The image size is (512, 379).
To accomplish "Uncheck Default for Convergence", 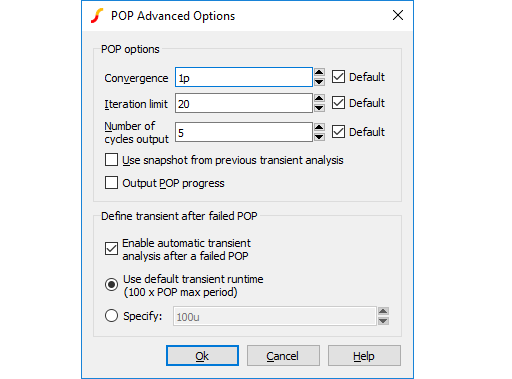I will point(338,77).
